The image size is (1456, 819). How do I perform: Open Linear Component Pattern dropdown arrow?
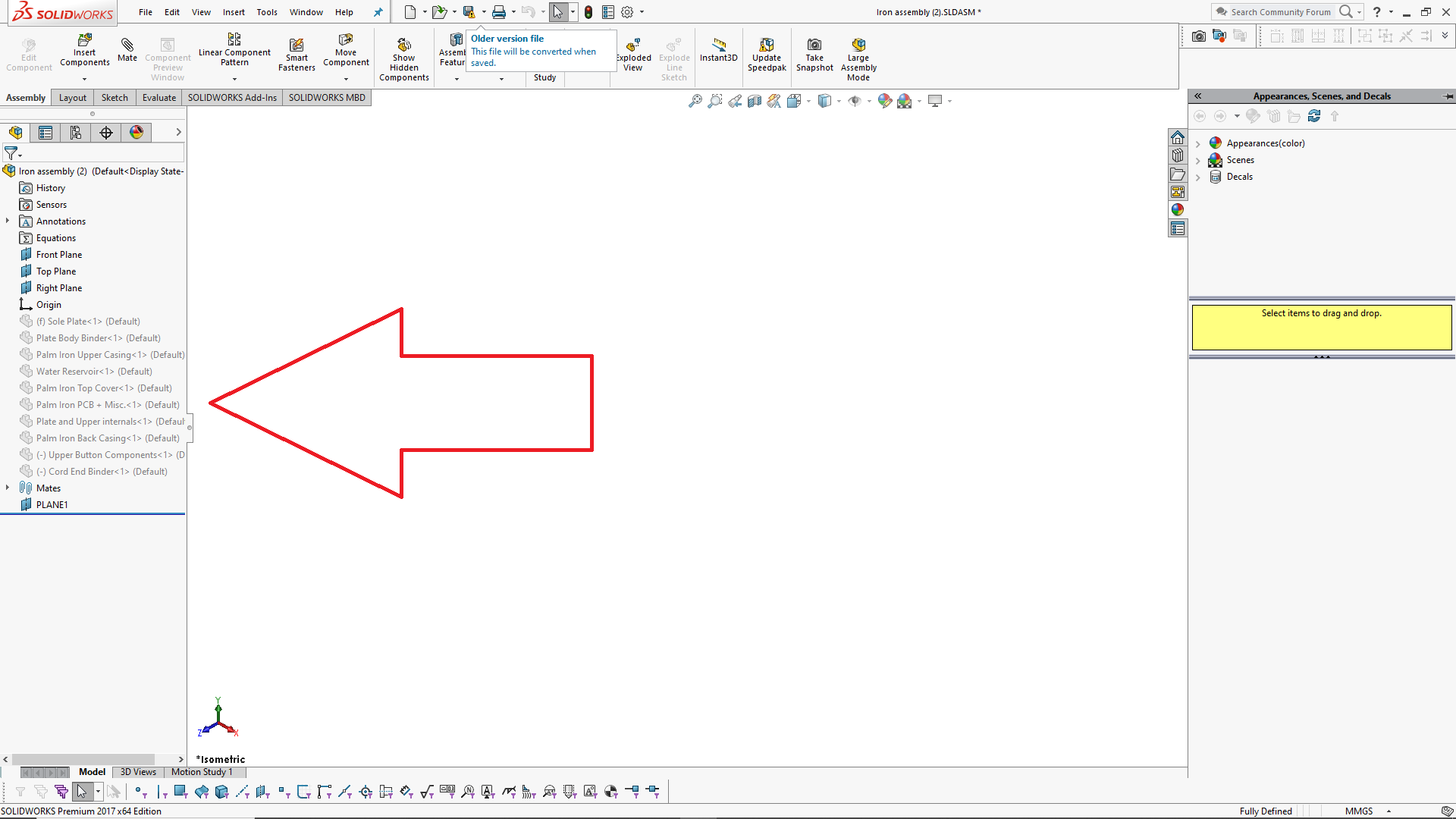tap(234, 79)
